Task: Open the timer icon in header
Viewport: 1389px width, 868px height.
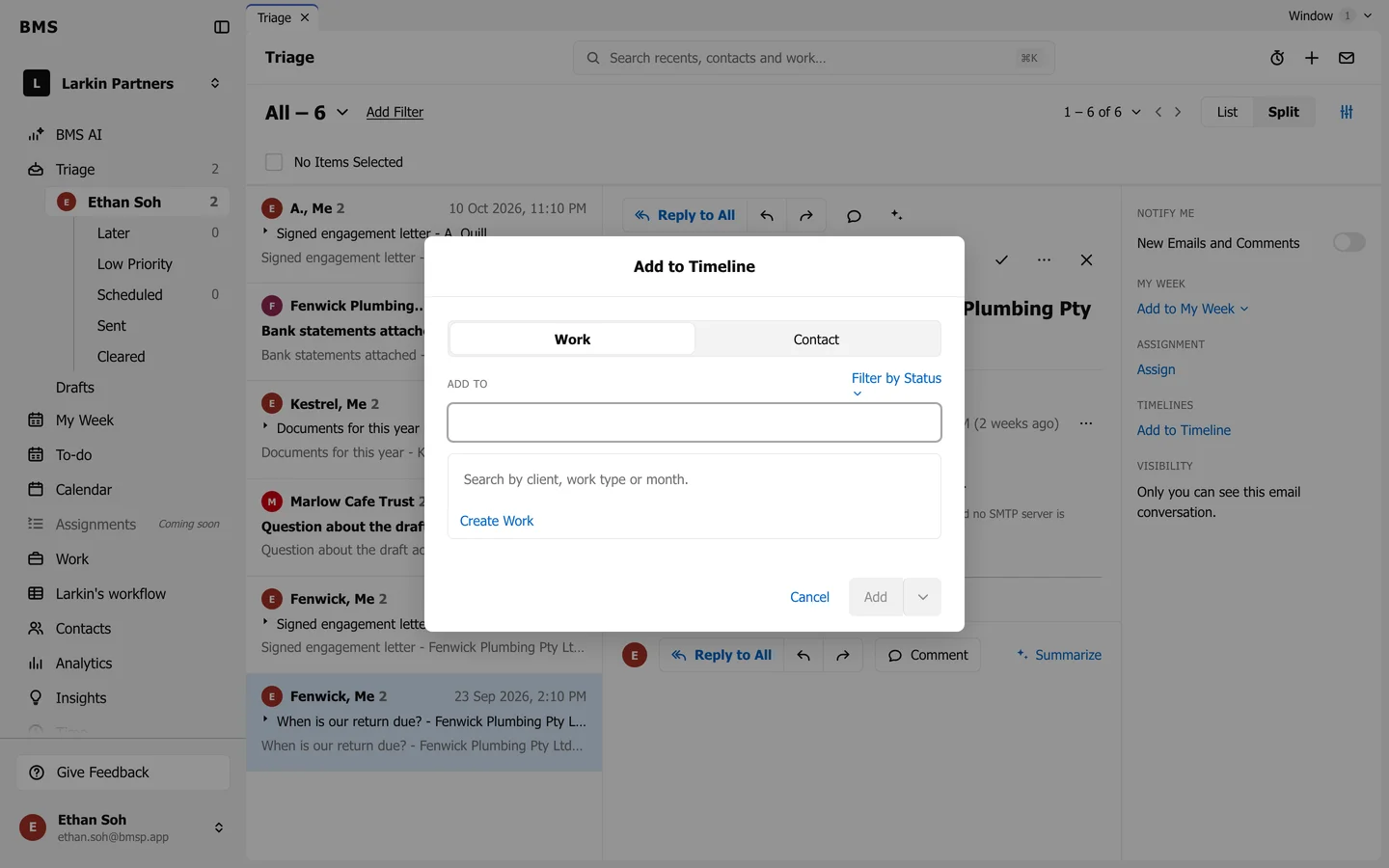Action: [x=1277, y=58]
